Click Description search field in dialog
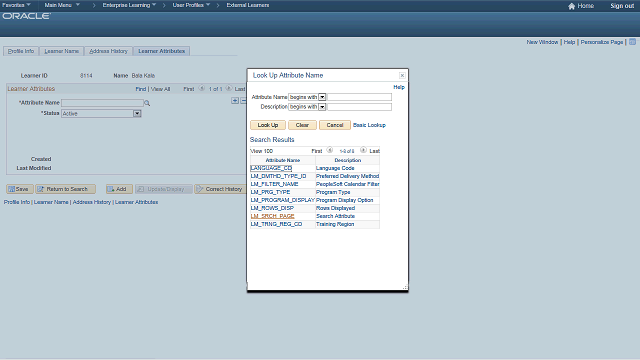 [359, 107]
